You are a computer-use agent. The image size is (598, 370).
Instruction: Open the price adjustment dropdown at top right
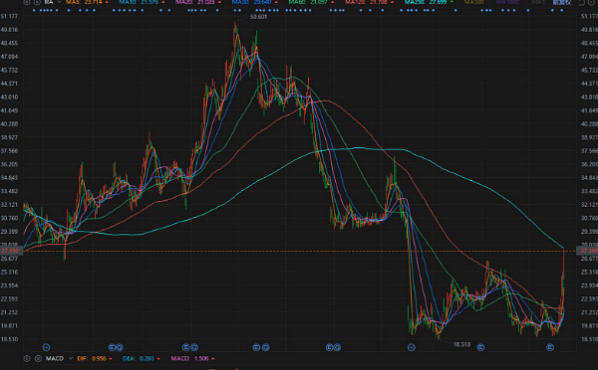pos(562,2)
